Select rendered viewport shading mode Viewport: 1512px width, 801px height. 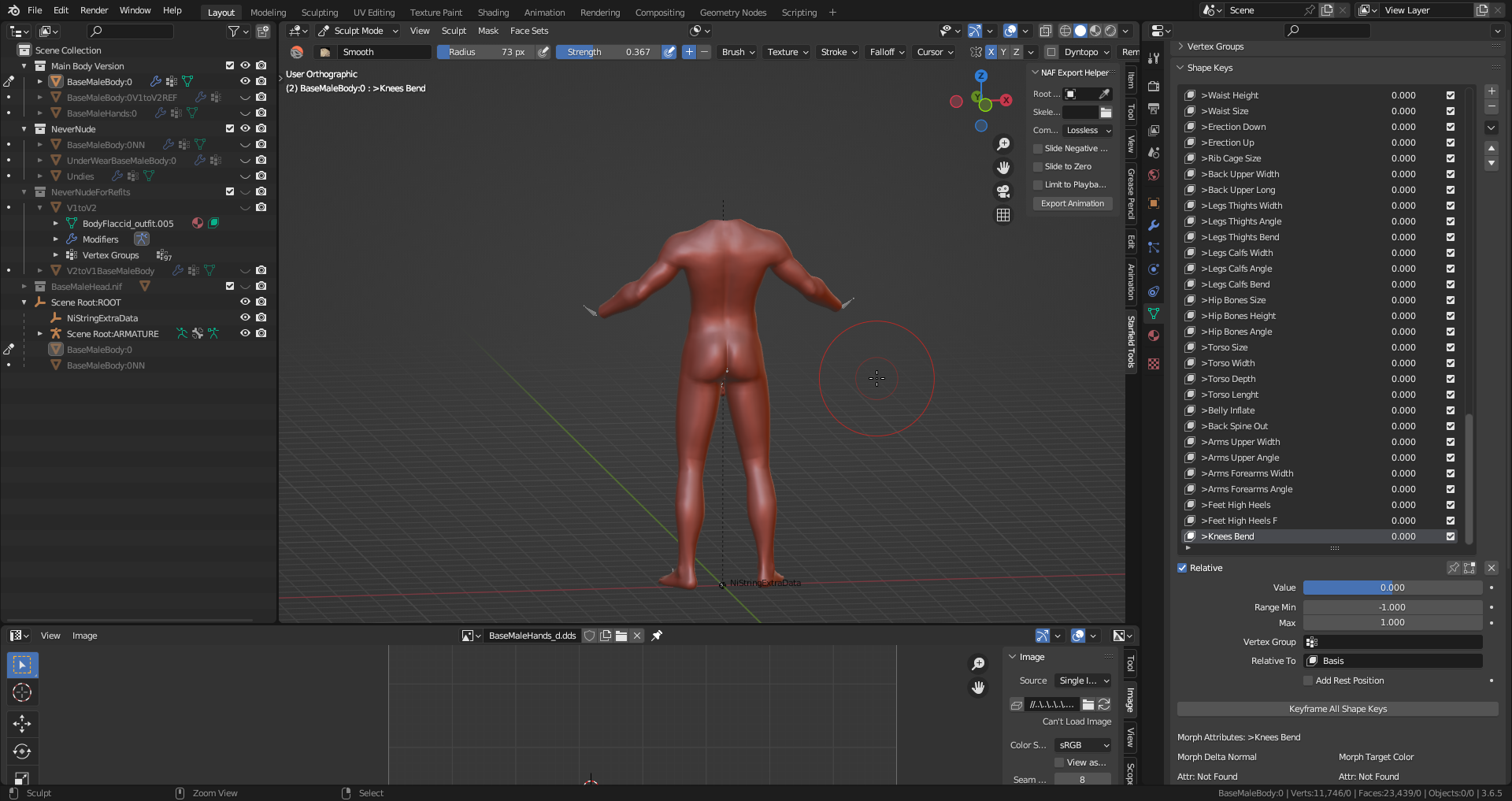pos(1110,31)
